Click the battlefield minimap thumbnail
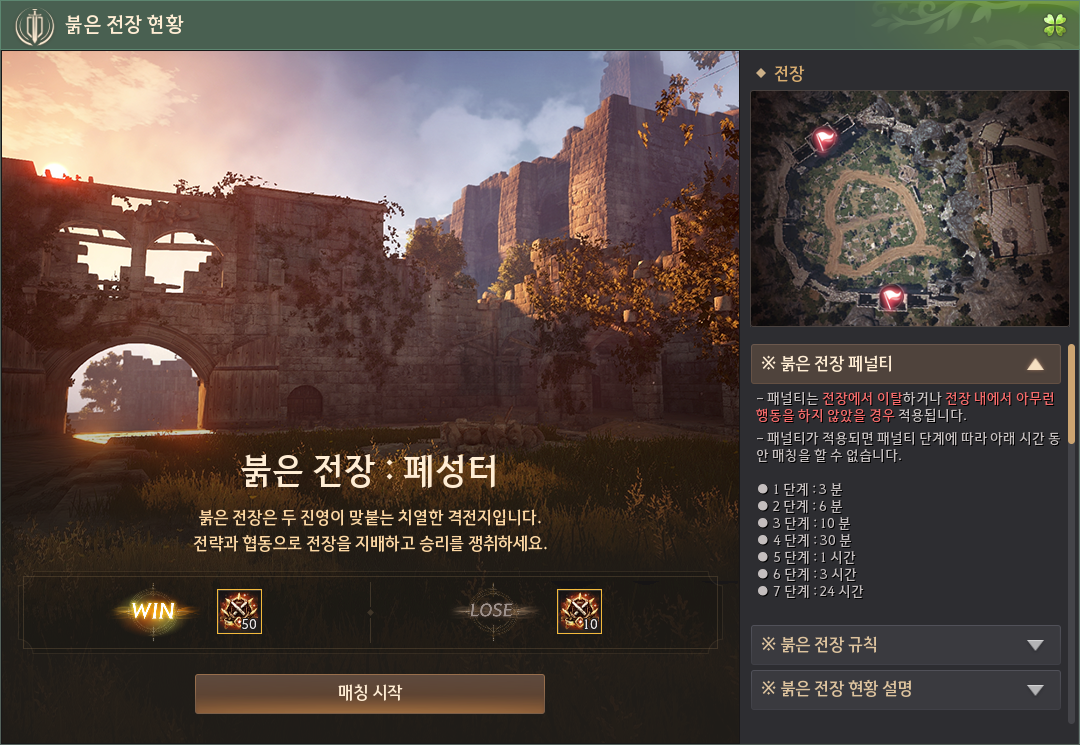 (910, 209)
